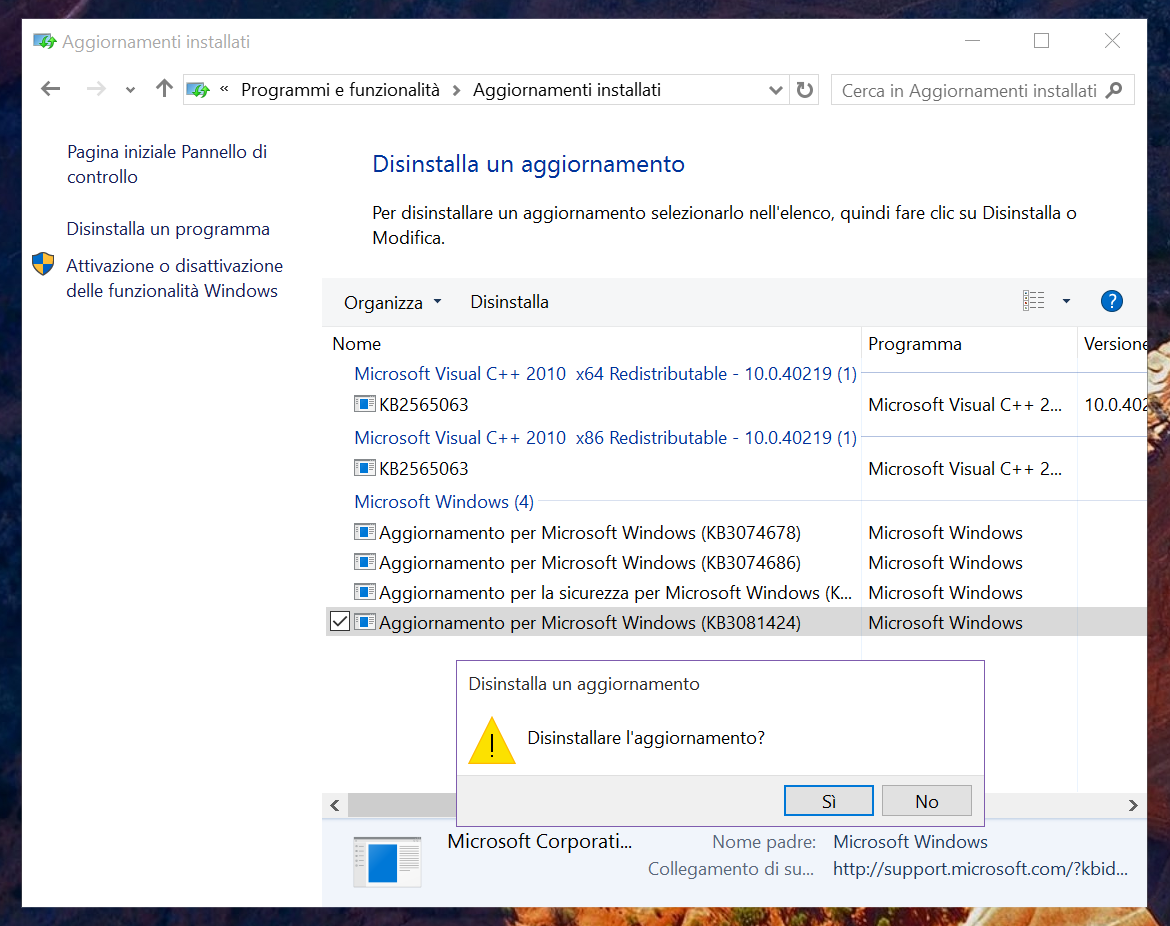The width and height of the screenshot is (1170, 926).
Task: Click the Back navigation arrow
Action: coord(51,90)
